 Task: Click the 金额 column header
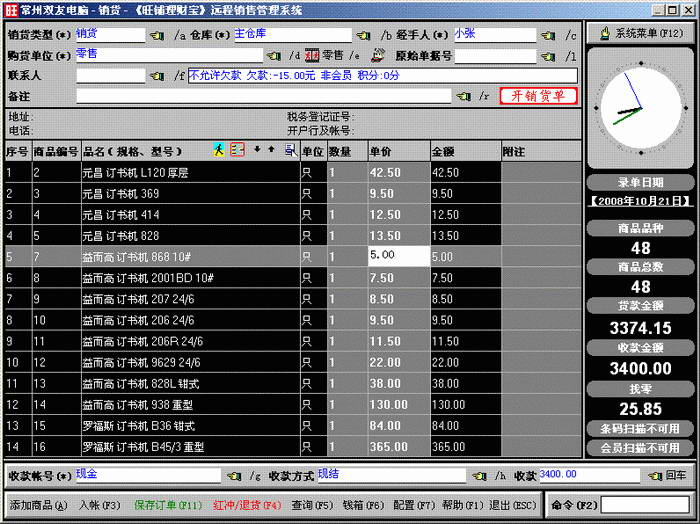click(x=466, y=152)
